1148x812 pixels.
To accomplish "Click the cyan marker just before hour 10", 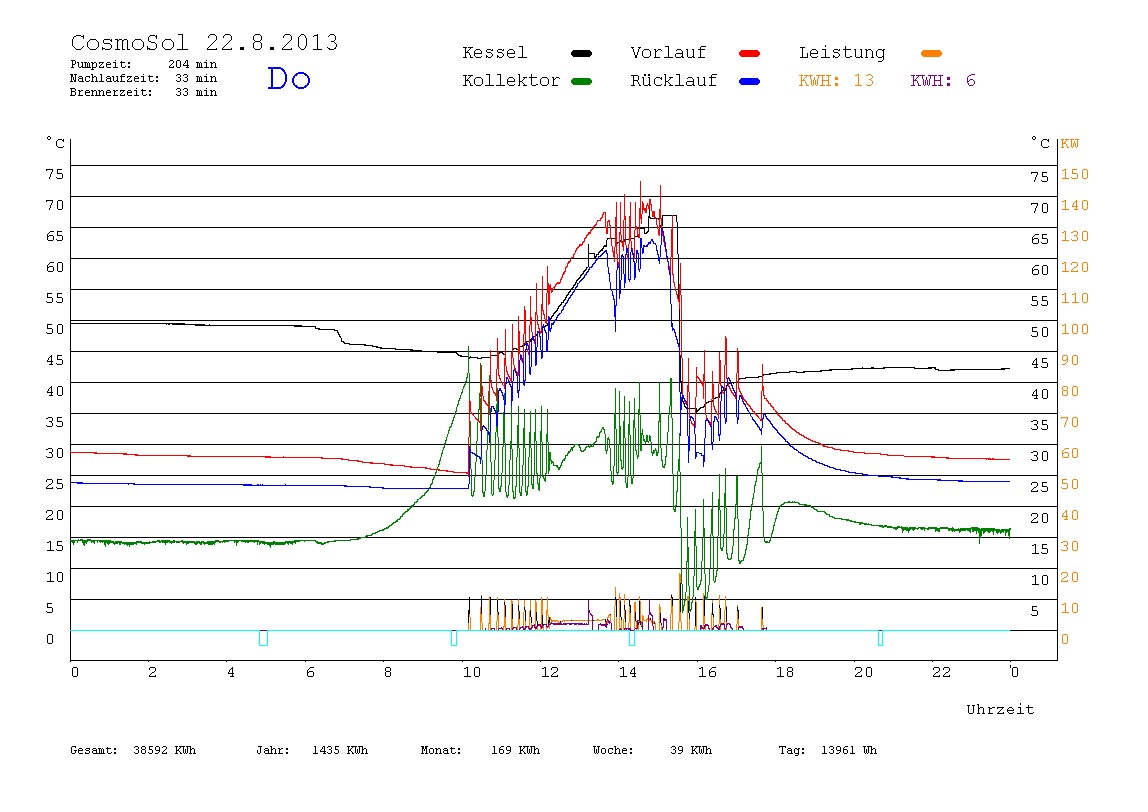I will [454, 638].
